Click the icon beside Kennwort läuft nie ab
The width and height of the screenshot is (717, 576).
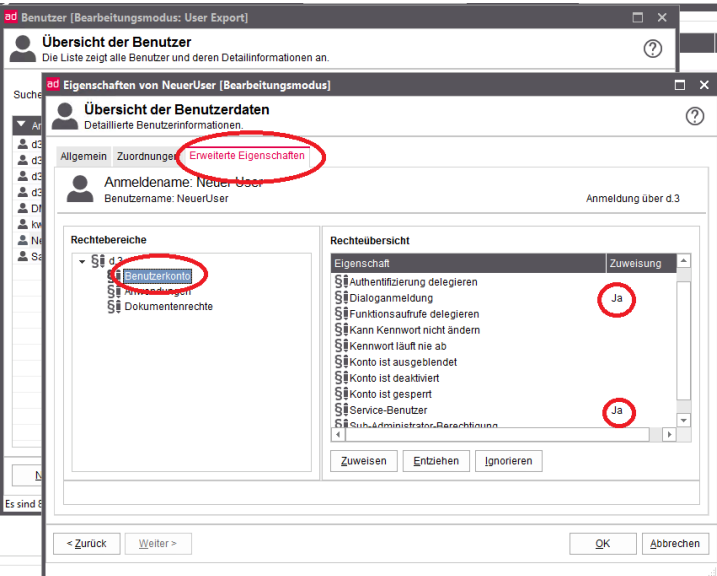(341, 346)
